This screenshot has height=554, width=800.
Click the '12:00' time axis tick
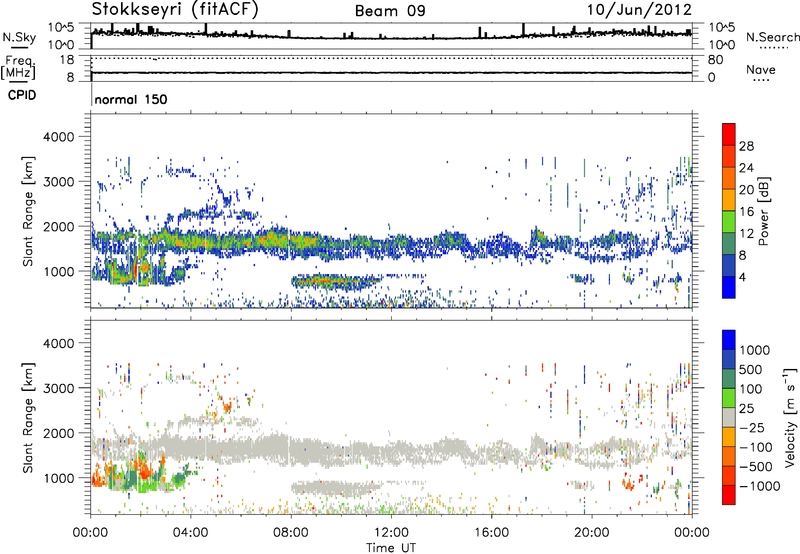[391, 533]
